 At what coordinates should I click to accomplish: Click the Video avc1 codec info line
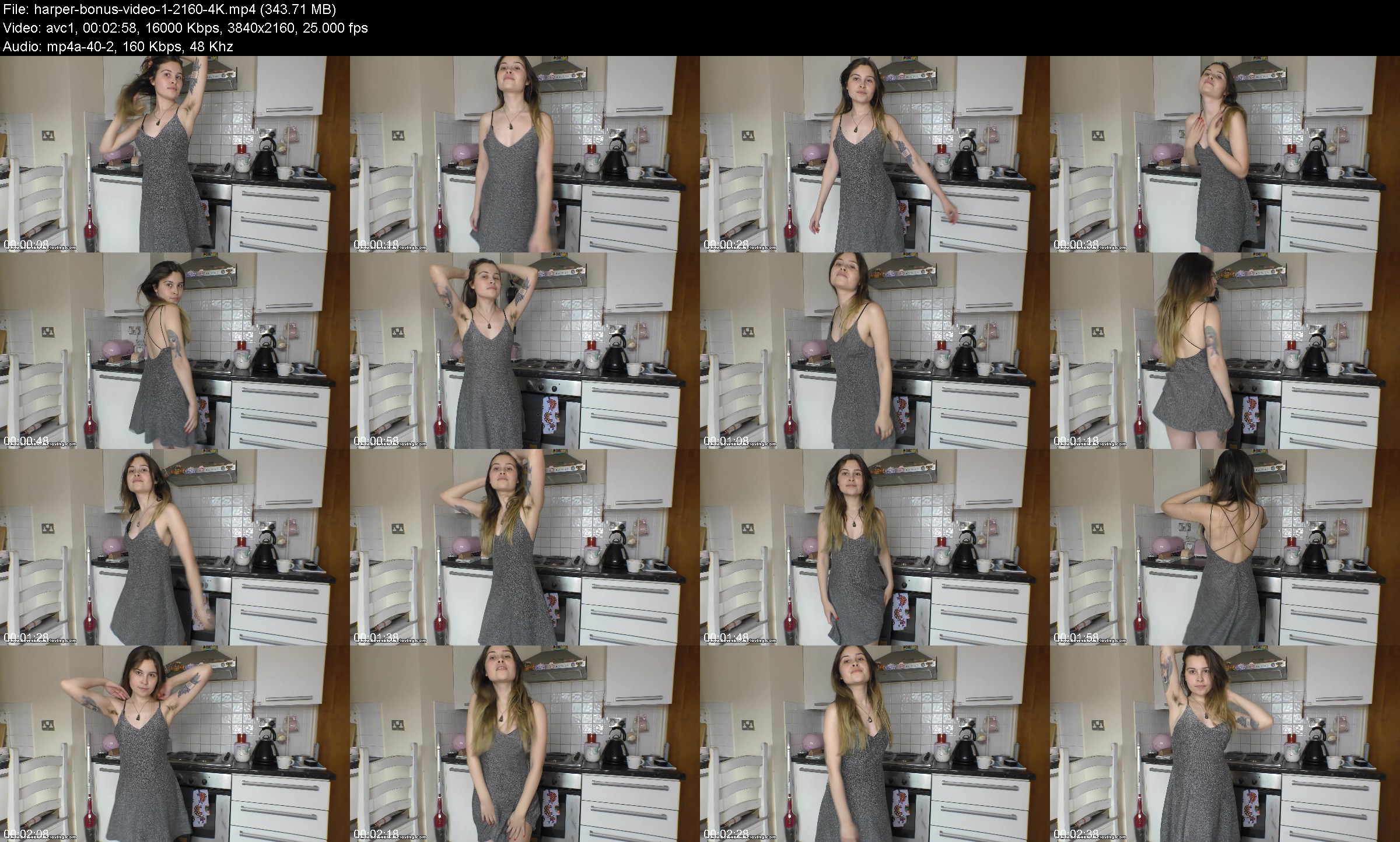(185, 28)
